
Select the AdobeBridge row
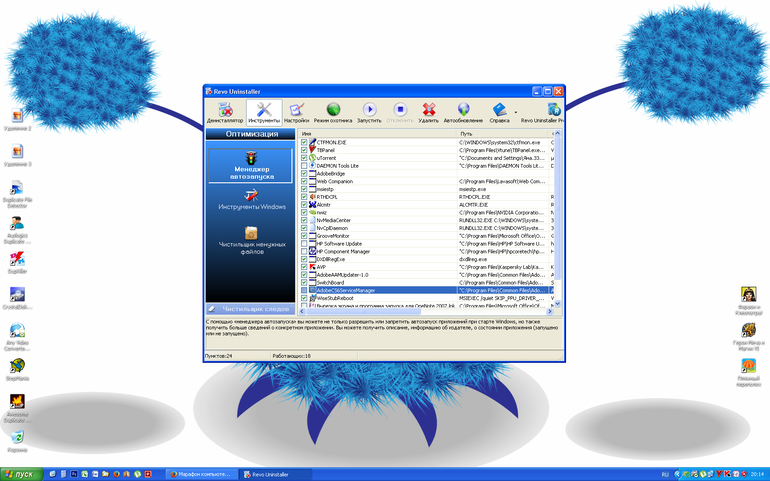[x=426, y=173]
